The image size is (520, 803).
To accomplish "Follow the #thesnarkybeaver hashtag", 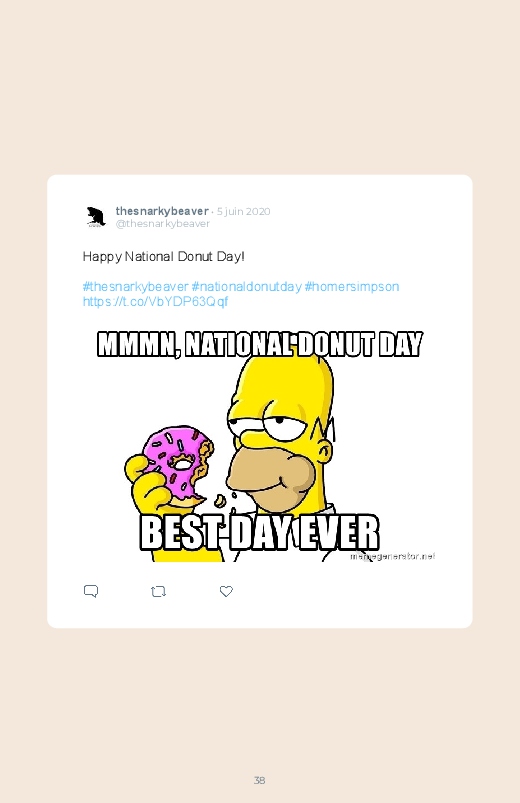I will [x=135, y=286].
